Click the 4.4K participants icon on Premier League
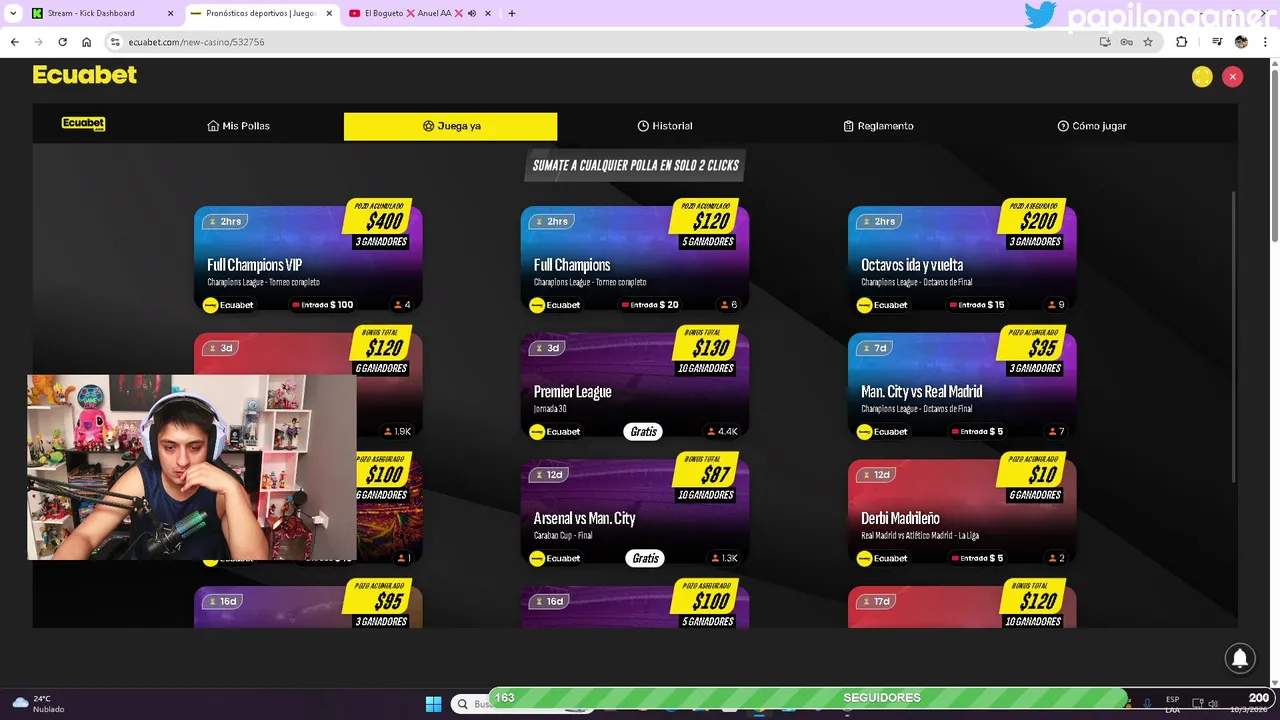Image resolution: width=1280 pixels, height=720 pixels. [x=722, y=432]
